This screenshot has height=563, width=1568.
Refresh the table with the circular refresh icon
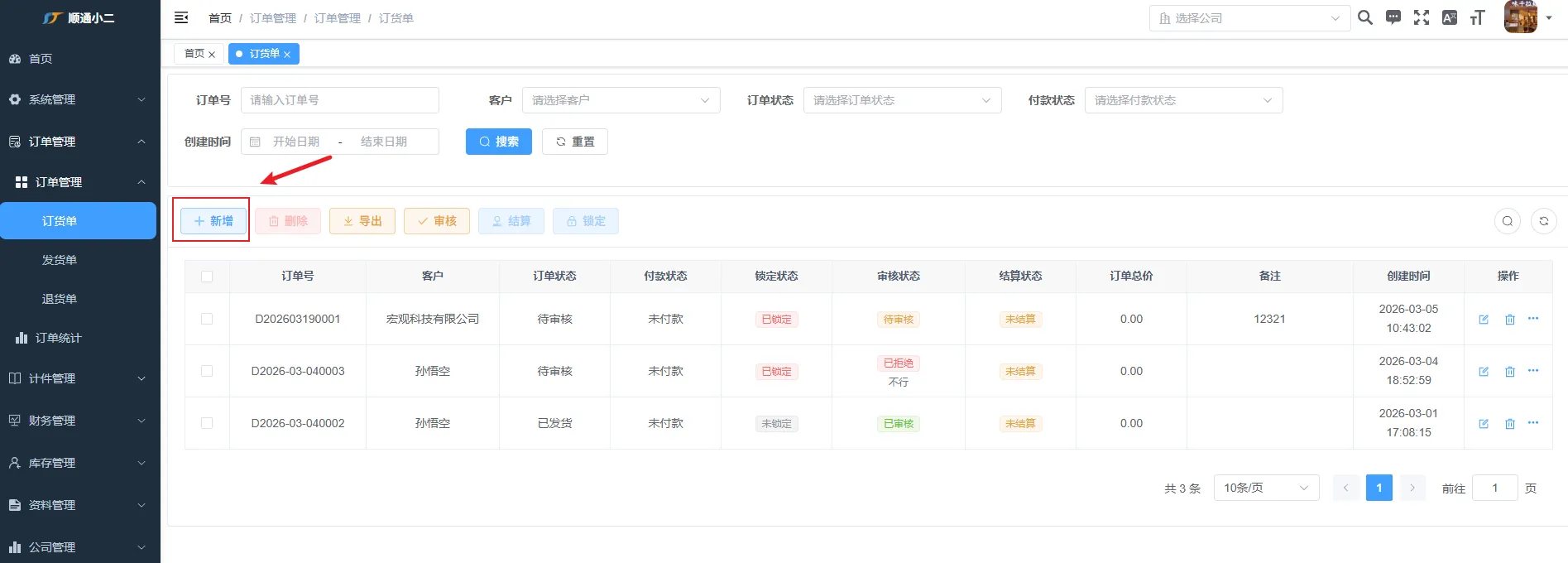point(1544,221)
